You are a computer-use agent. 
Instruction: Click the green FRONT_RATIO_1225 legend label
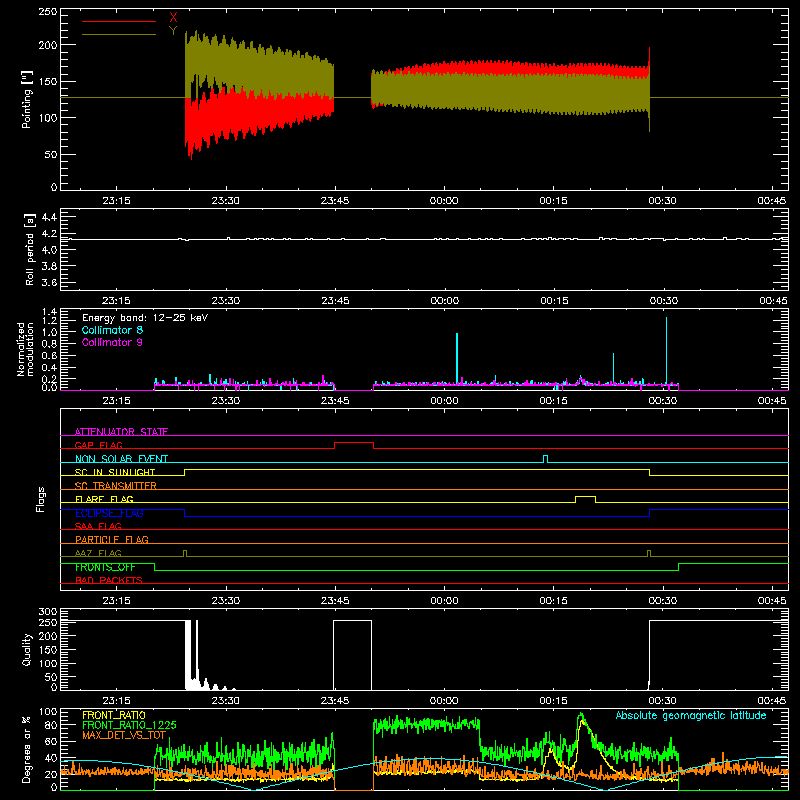[129, 725]
